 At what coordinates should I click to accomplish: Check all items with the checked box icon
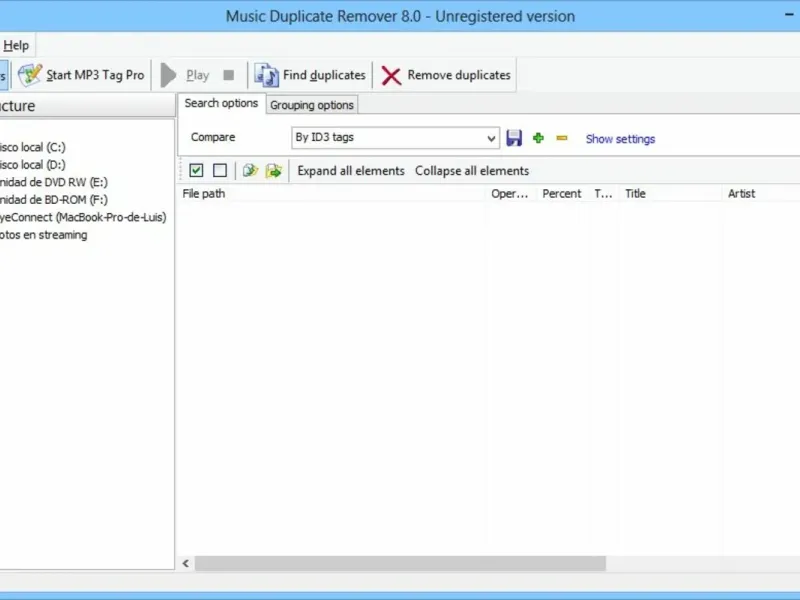[196, 170]
